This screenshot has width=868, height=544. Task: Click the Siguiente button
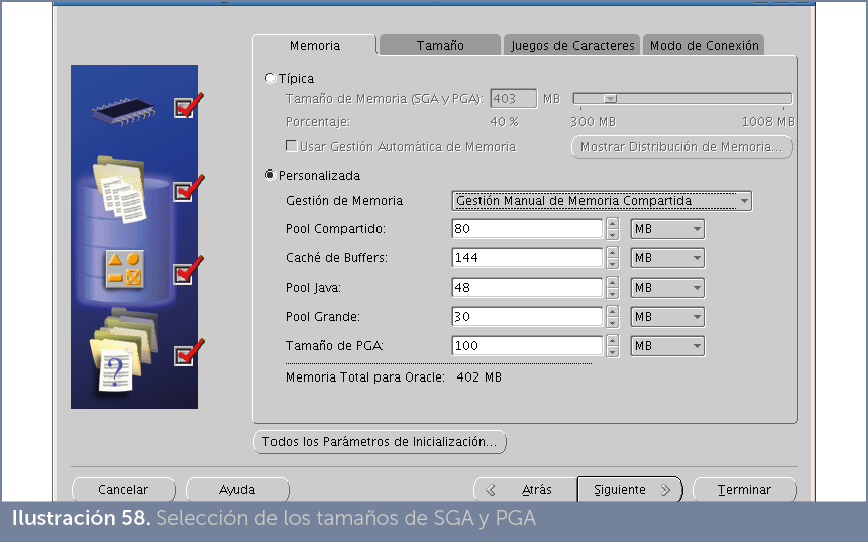(629, 490)
